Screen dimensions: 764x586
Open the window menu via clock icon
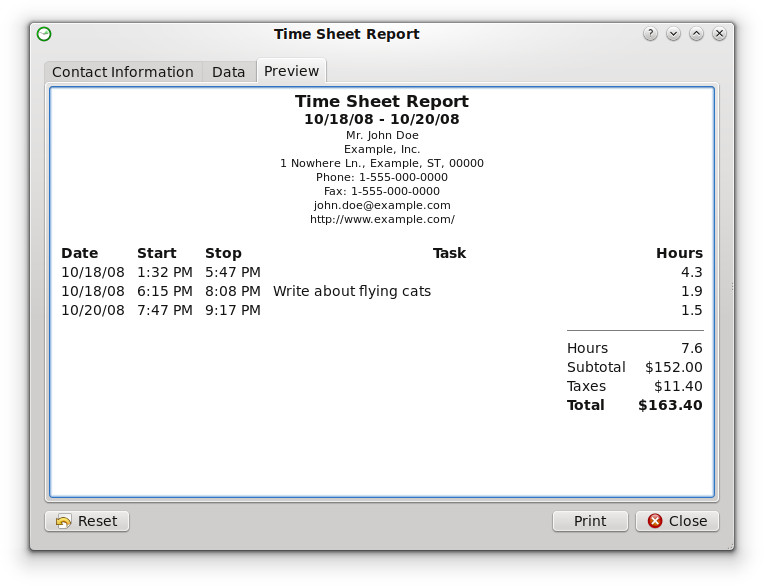tap(44, 34)
